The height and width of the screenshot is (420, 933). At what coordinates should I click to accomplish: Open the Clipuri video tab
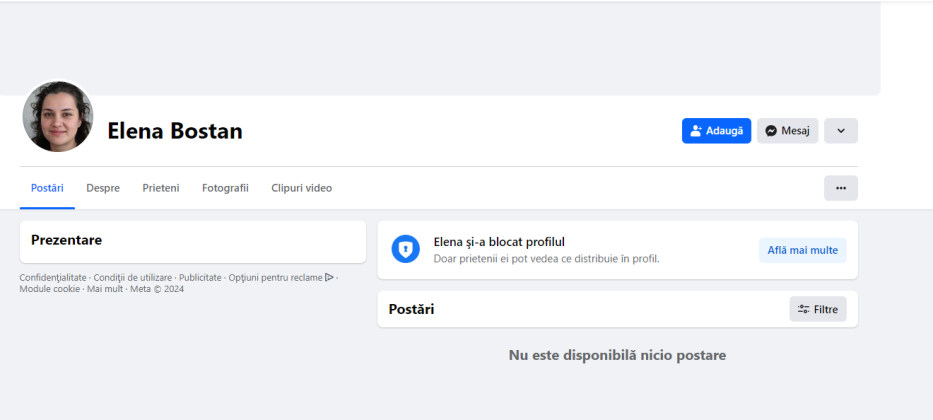click(302, 188)
